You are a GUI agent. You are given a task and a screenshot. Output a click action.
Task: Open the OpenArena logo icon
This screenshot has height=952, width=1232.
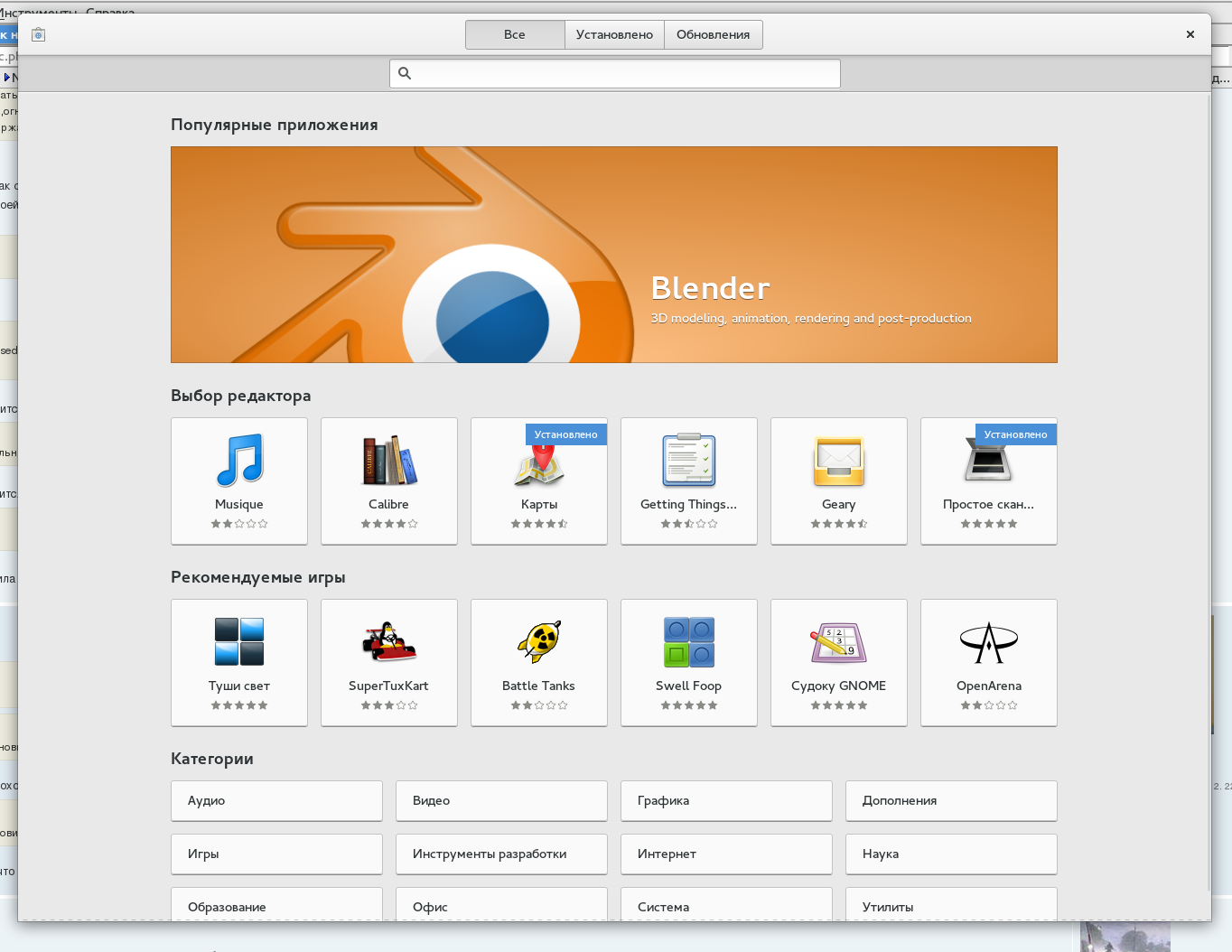point(989,642)
